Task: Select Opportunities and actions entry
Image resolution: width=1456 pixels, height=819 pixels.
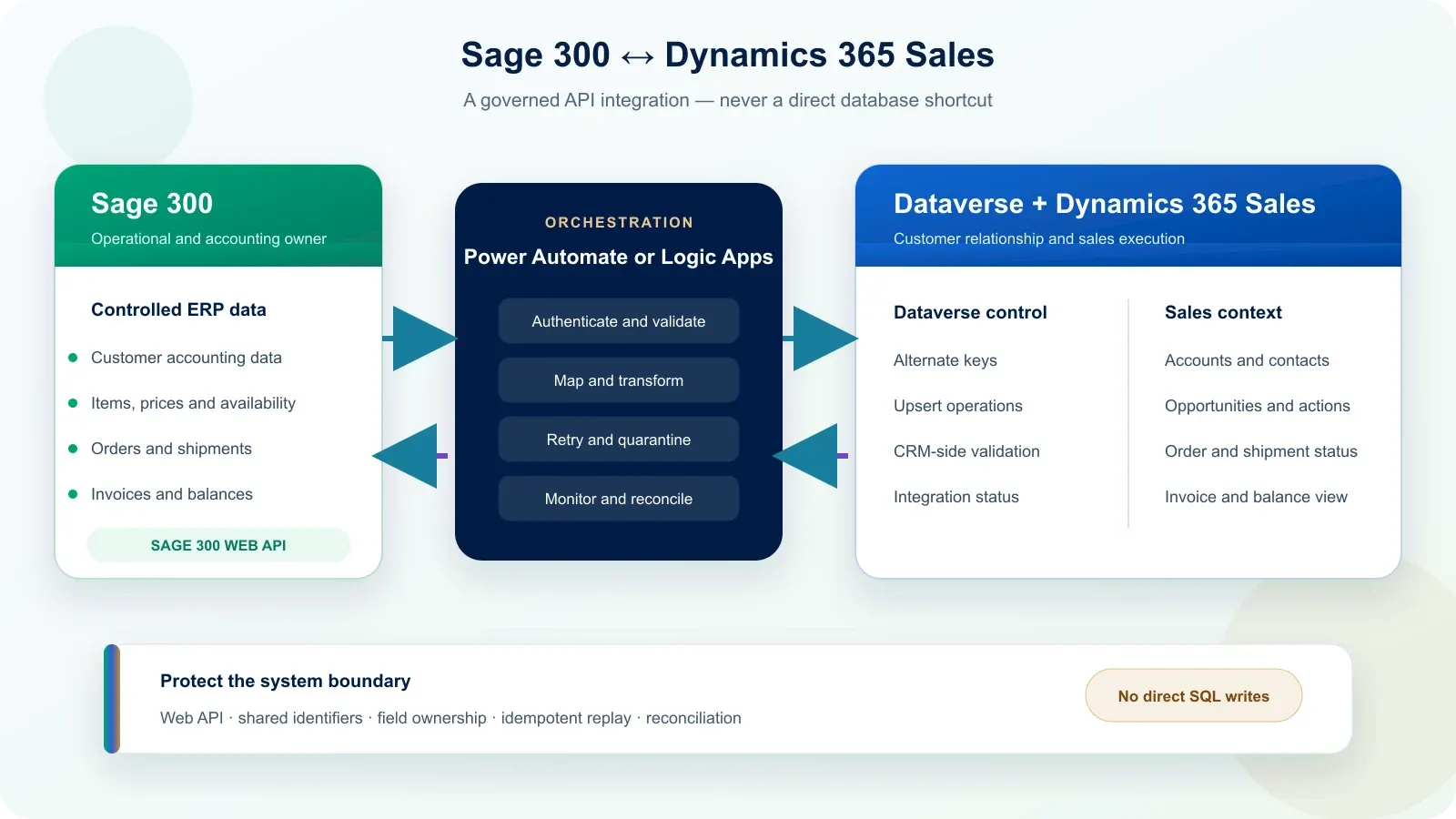Action: (x=1258, y=406)
